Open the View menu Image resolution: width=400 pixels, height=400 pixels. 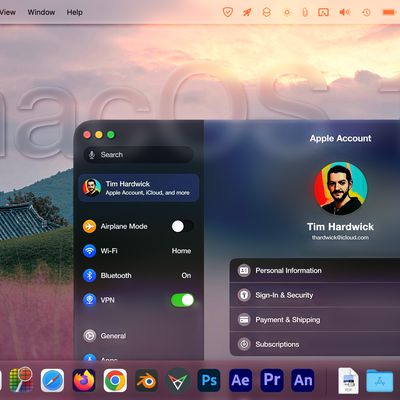click(8, 12)
